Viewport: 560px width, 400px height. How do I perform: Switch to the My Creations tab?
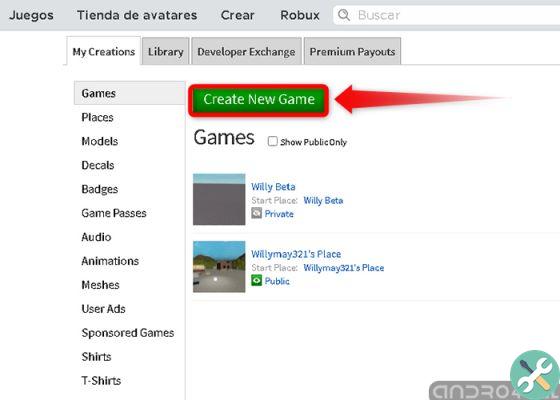coord(104,51)
